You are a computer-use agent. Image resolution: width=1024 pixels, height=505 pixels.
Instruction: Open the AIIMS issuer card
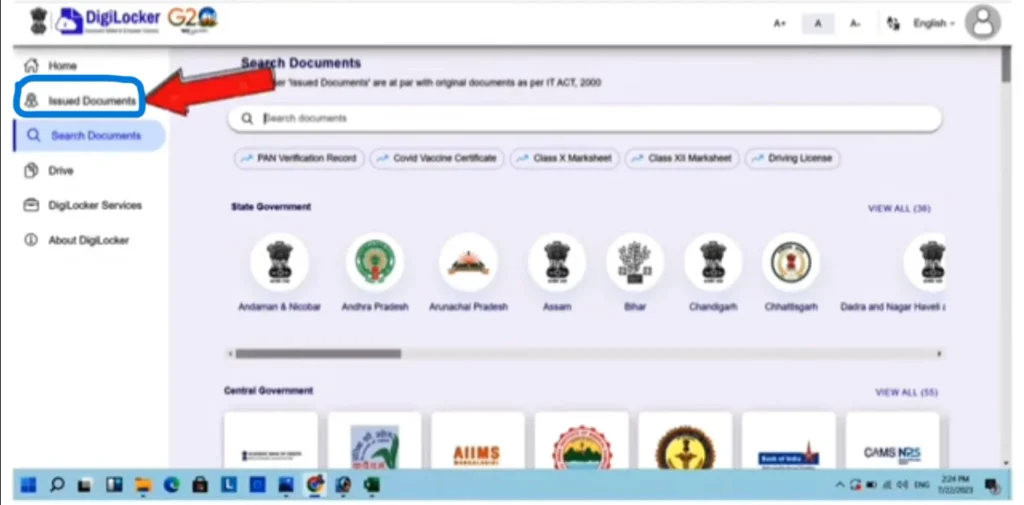click(x=477, y=441)
